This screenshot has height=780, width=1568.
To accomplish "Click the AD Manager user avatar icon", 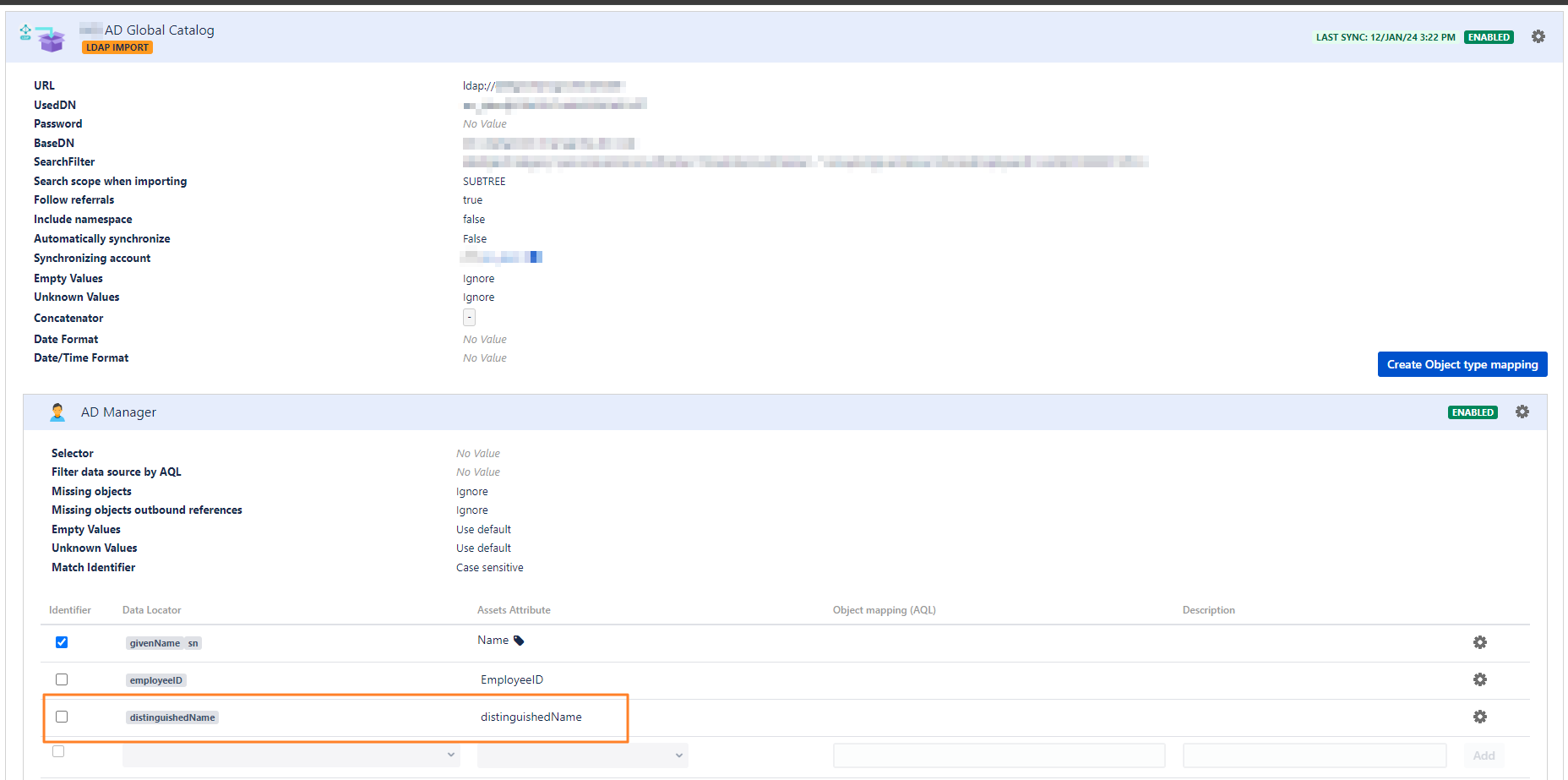I will click(x=57, y=412).
